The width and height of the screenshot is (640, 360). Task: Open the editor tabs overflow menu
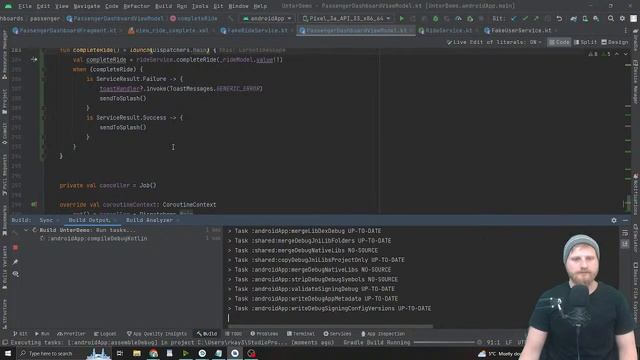pos(625,31)
